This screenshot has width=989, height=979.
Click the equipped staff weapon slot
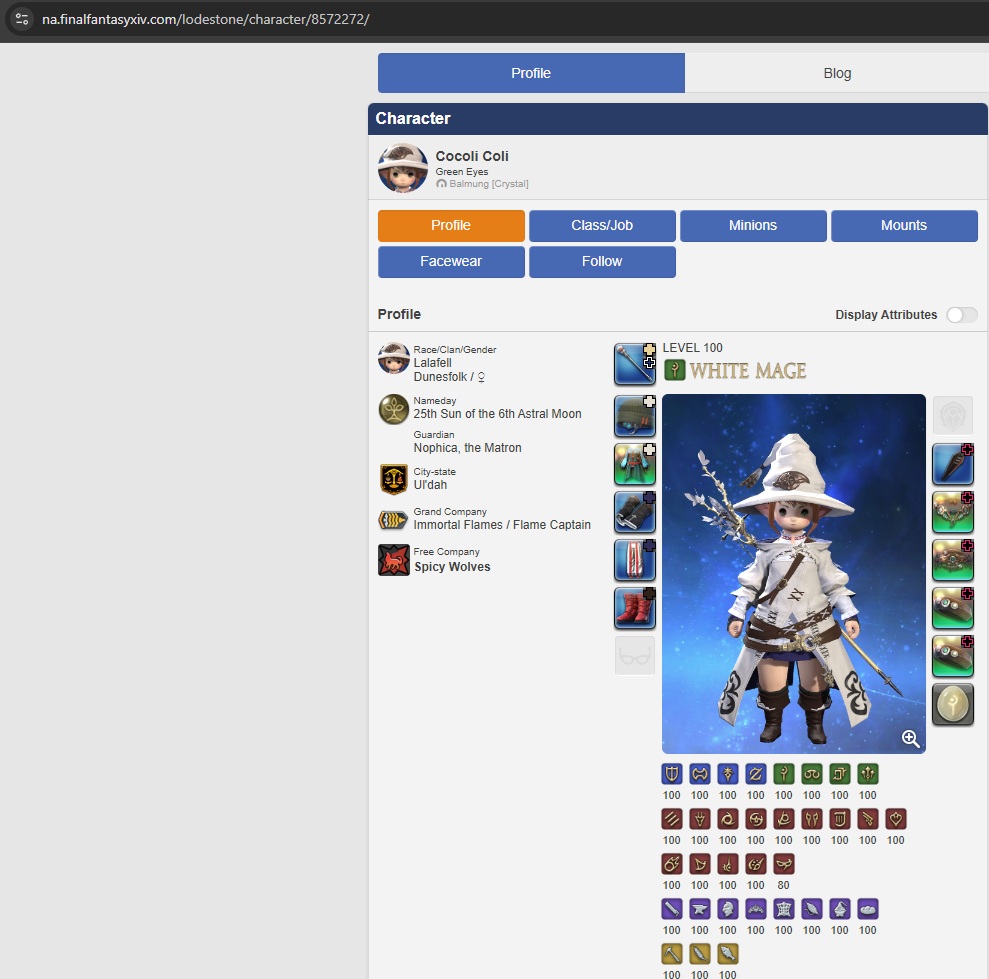tap(635, 365)
